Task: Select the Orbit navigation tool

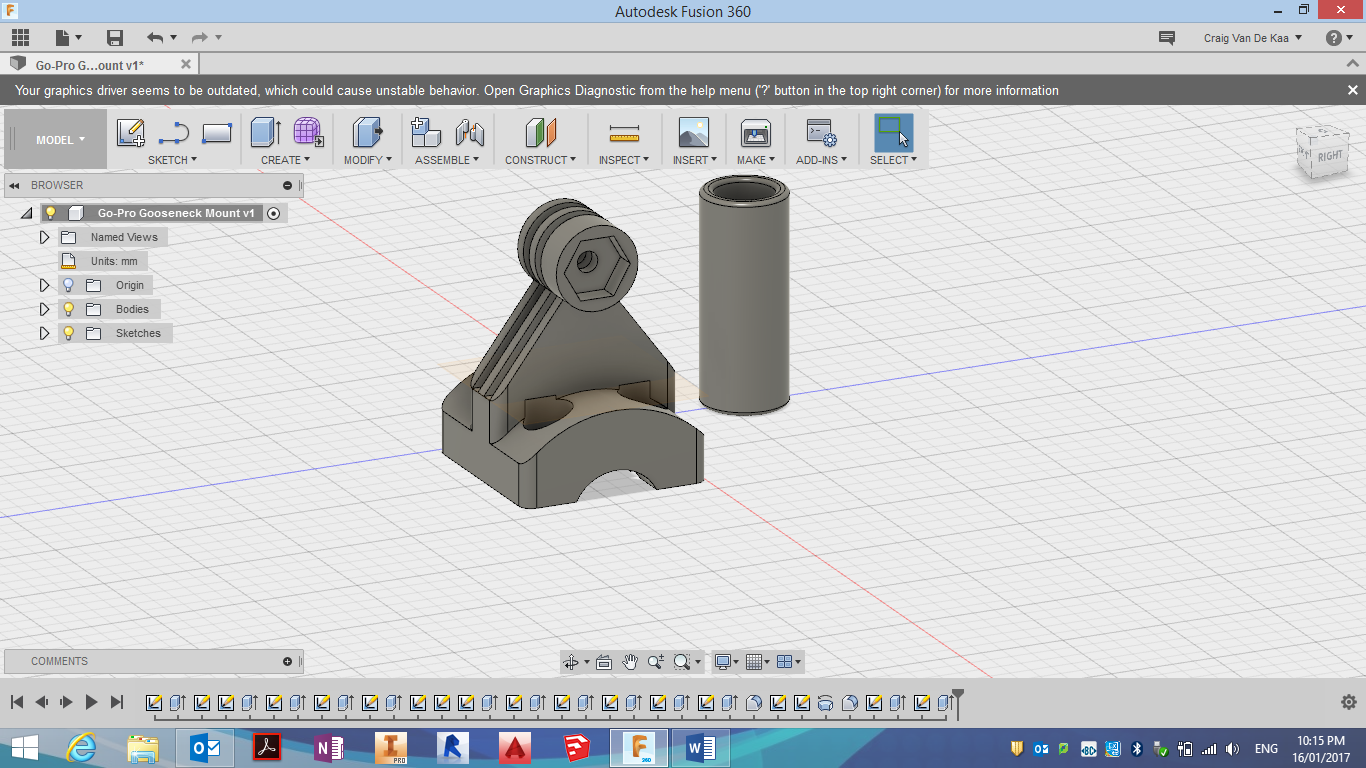Action: click(571, 662)
